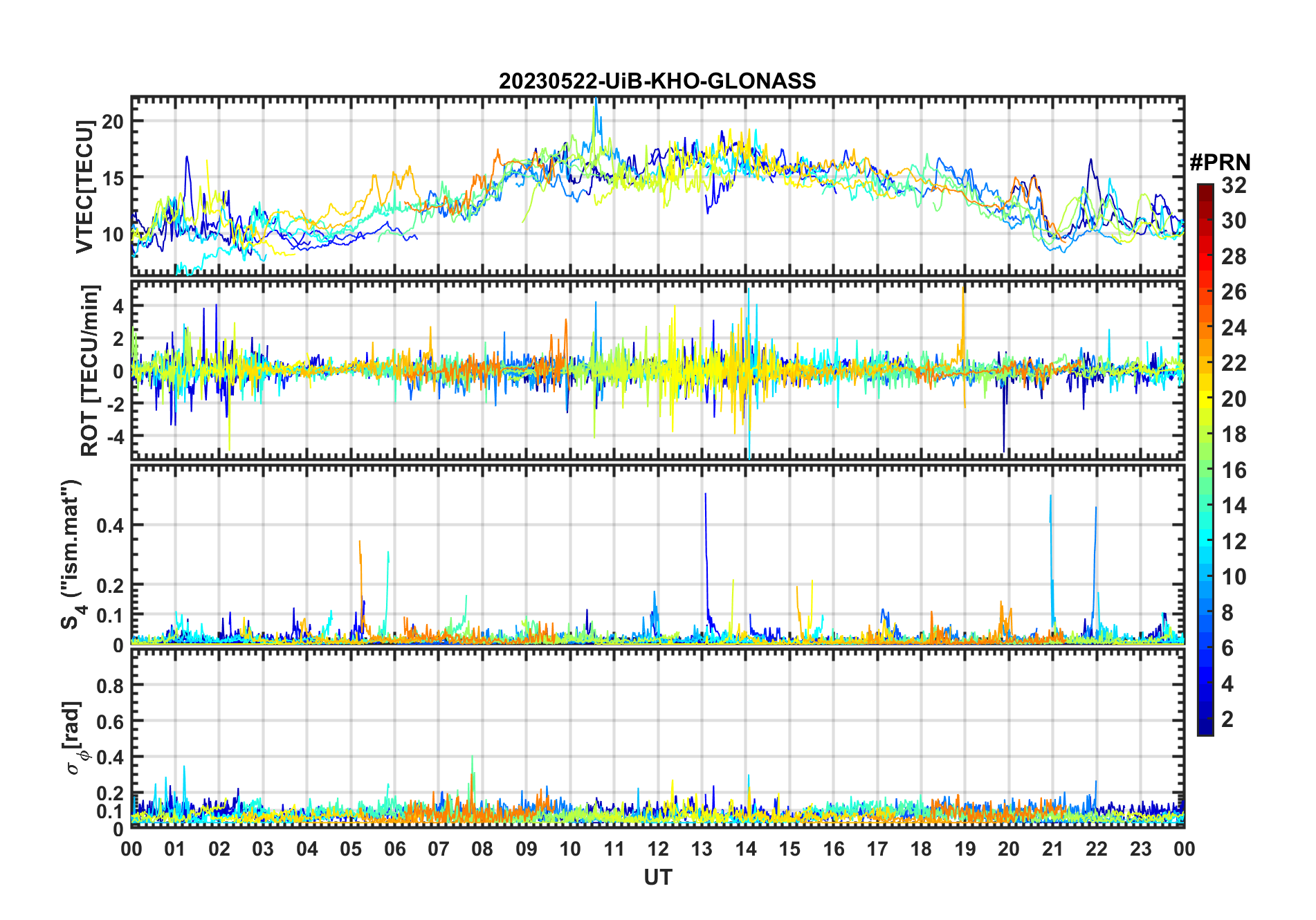Click the colorbar tick label 16
The image size is (1316, 920).
(1233, 470)
